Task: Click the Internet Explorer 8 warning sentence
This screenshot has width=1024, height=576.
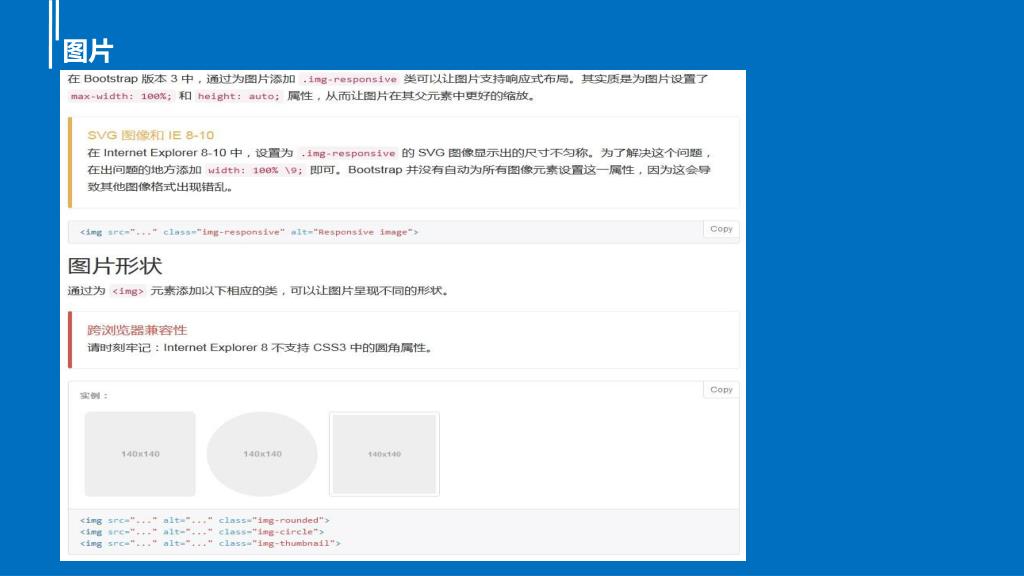Action: (x=261, y=348)
